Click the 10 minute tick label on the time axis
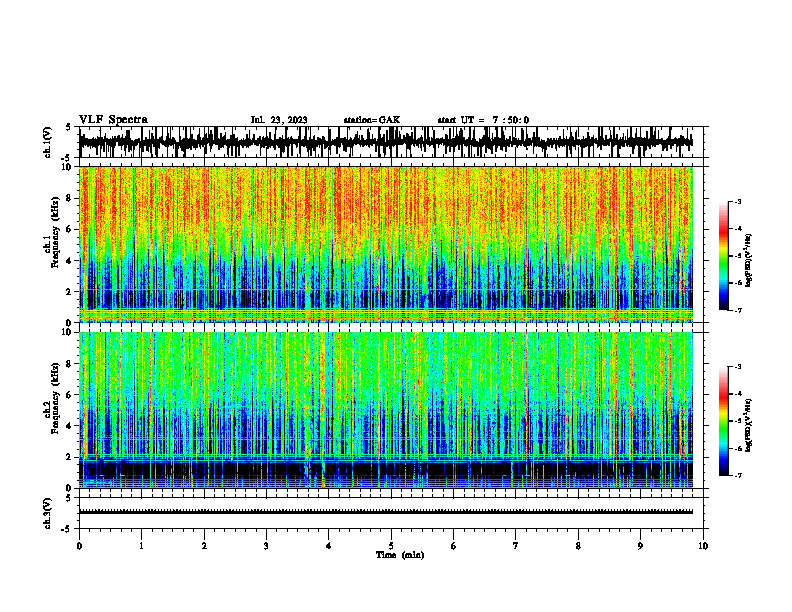 (x=703, y=546)
